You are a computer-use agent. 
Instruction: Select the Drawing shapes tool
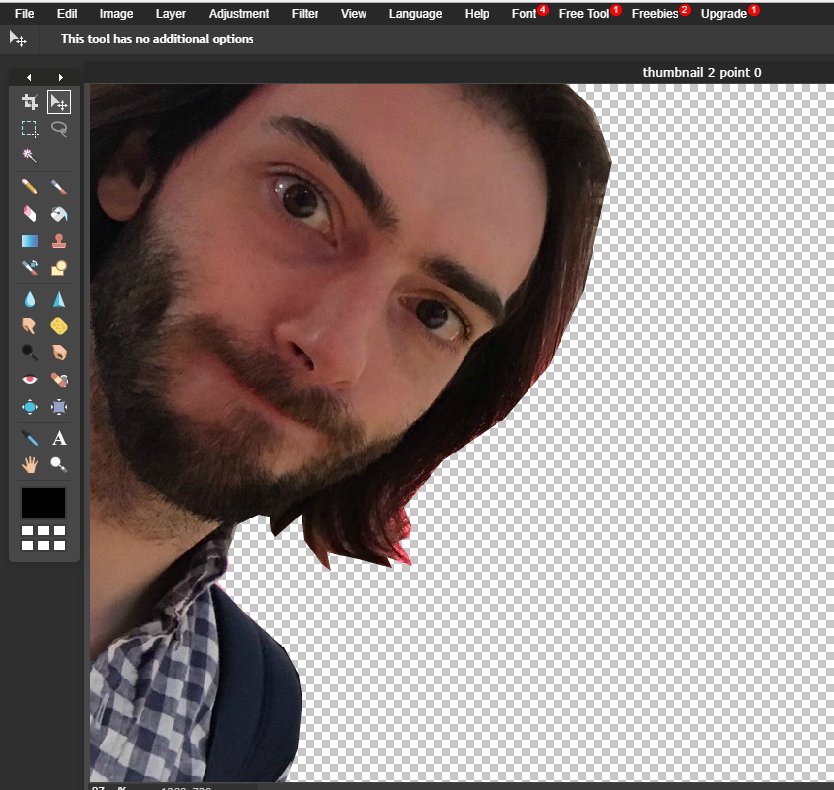click(x=59, y=268)
